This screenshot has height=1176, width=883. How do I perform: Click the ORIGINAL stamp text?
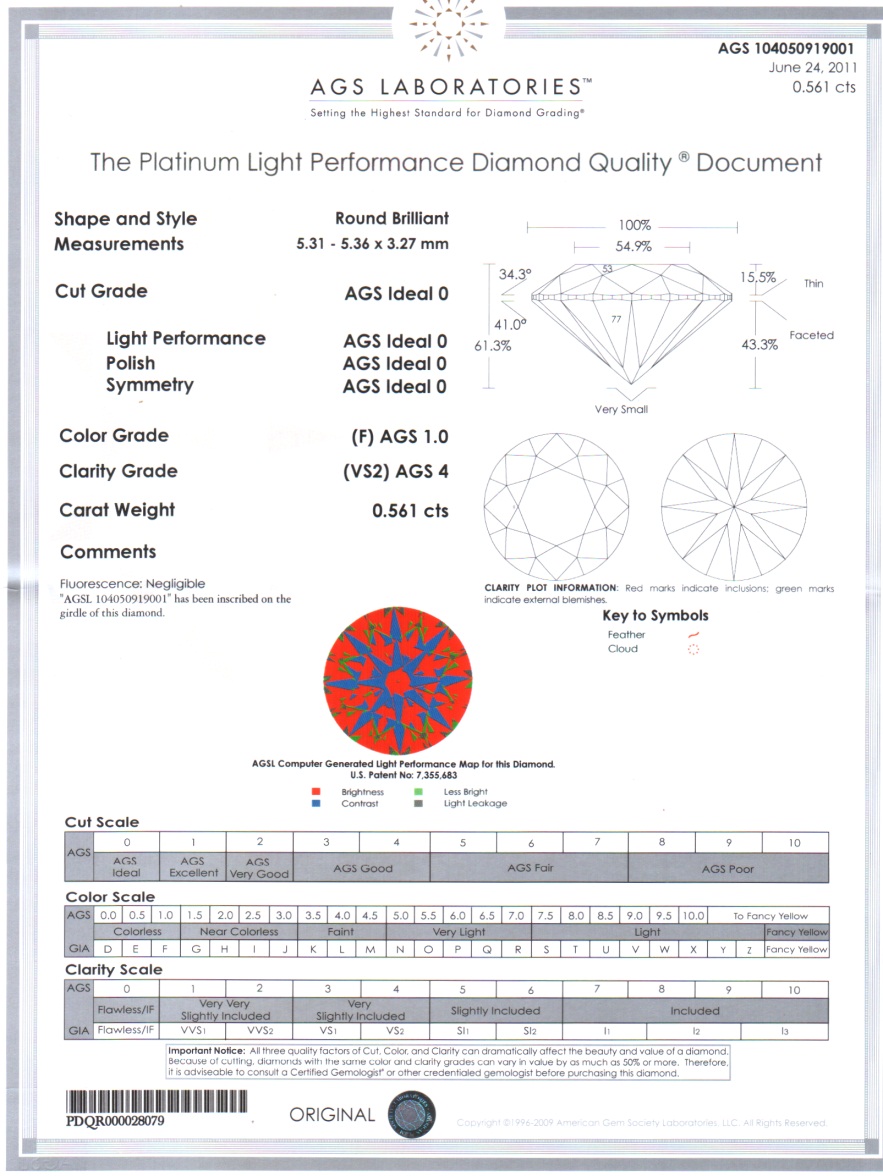tap(332, 1115)
